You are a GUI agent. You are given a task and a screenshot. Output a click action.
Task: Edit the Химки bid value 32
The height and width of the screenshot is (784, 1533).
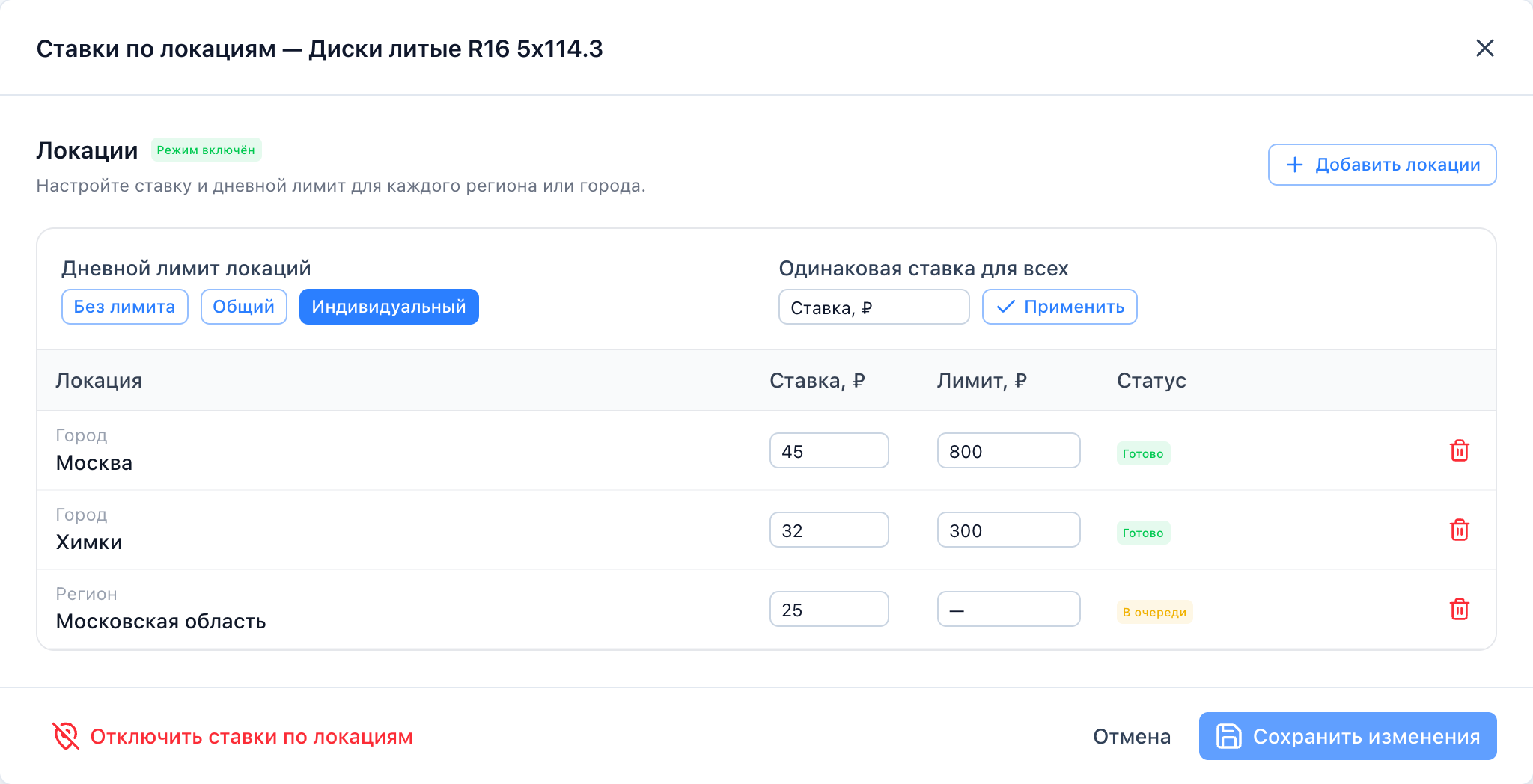(x=829, y=530)
